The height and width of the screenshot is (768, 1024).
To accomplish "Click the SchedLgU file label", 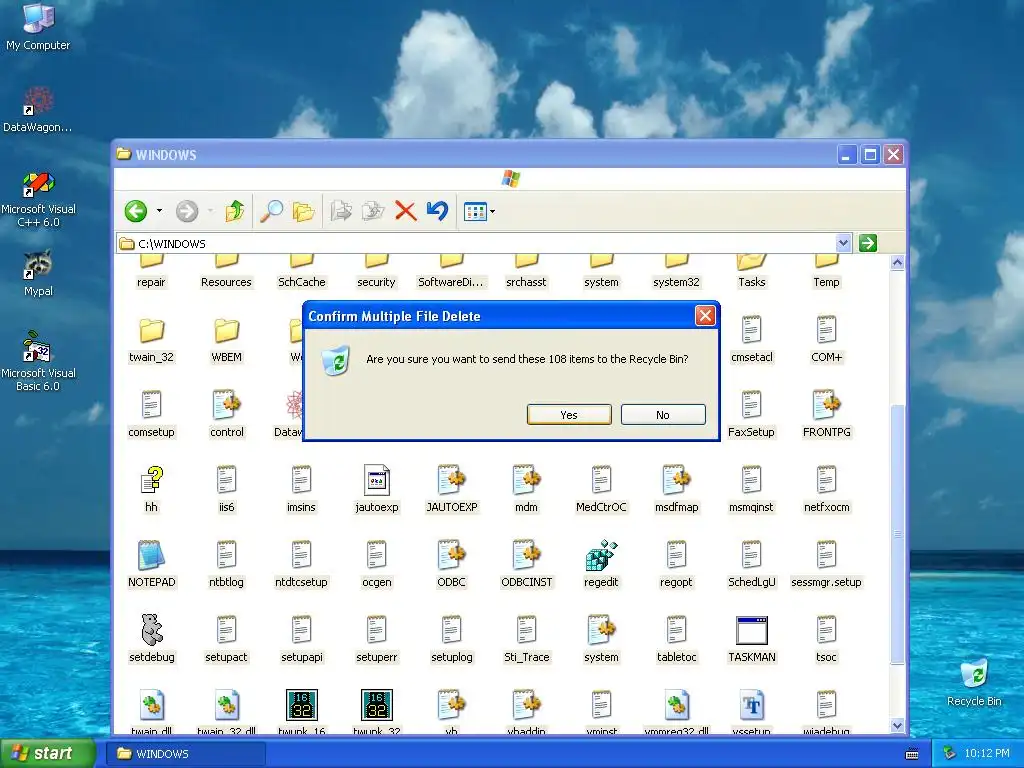I will [x=751, y=582].
